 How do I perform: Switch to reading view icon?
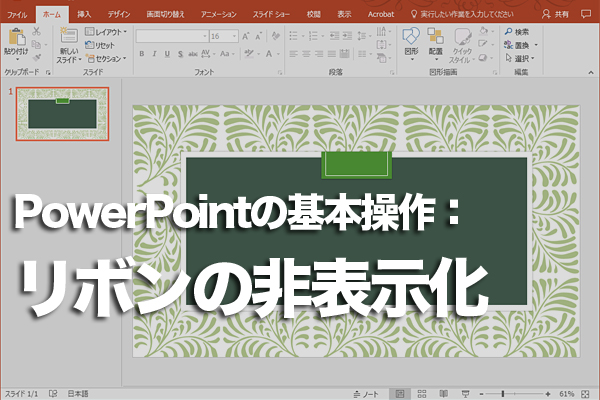(x=443, y=394)
